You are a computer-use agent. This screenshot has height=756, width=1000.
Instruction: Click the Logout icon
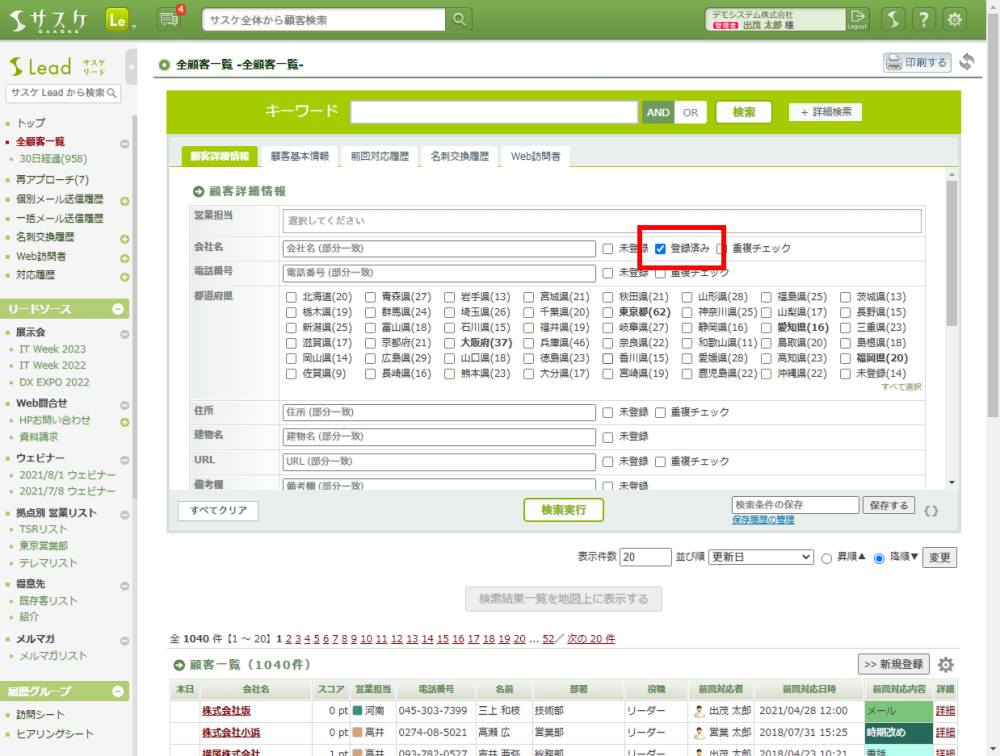(857, 19)
